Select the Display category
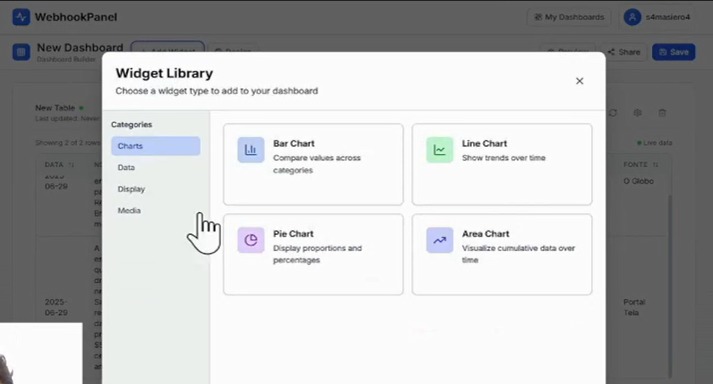This screenshot has width=713, height=384. 156,189
